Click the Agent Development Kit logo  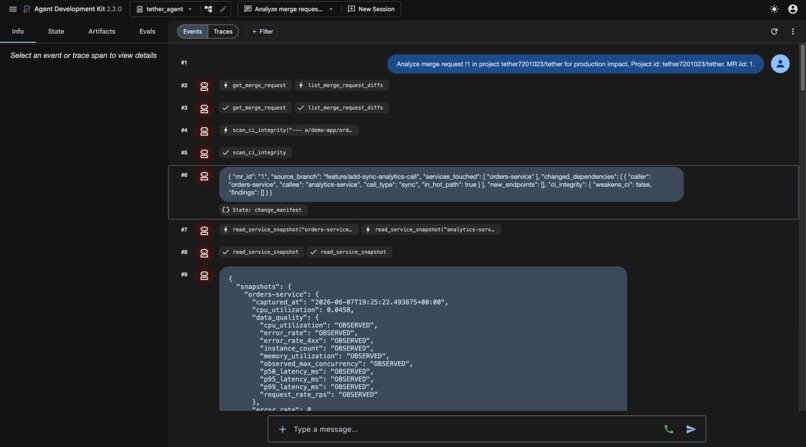click(x=27, y=9)
